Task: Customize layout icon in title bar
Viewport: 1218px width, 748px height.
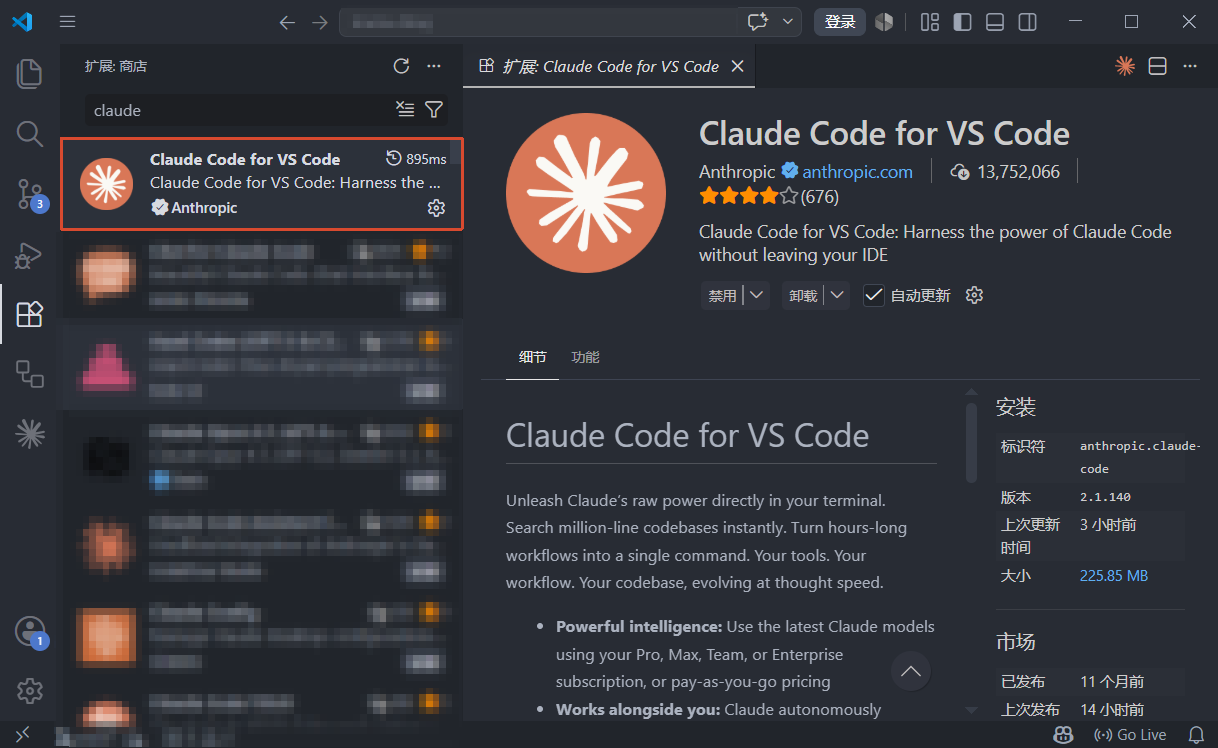Action: point(930,21)
